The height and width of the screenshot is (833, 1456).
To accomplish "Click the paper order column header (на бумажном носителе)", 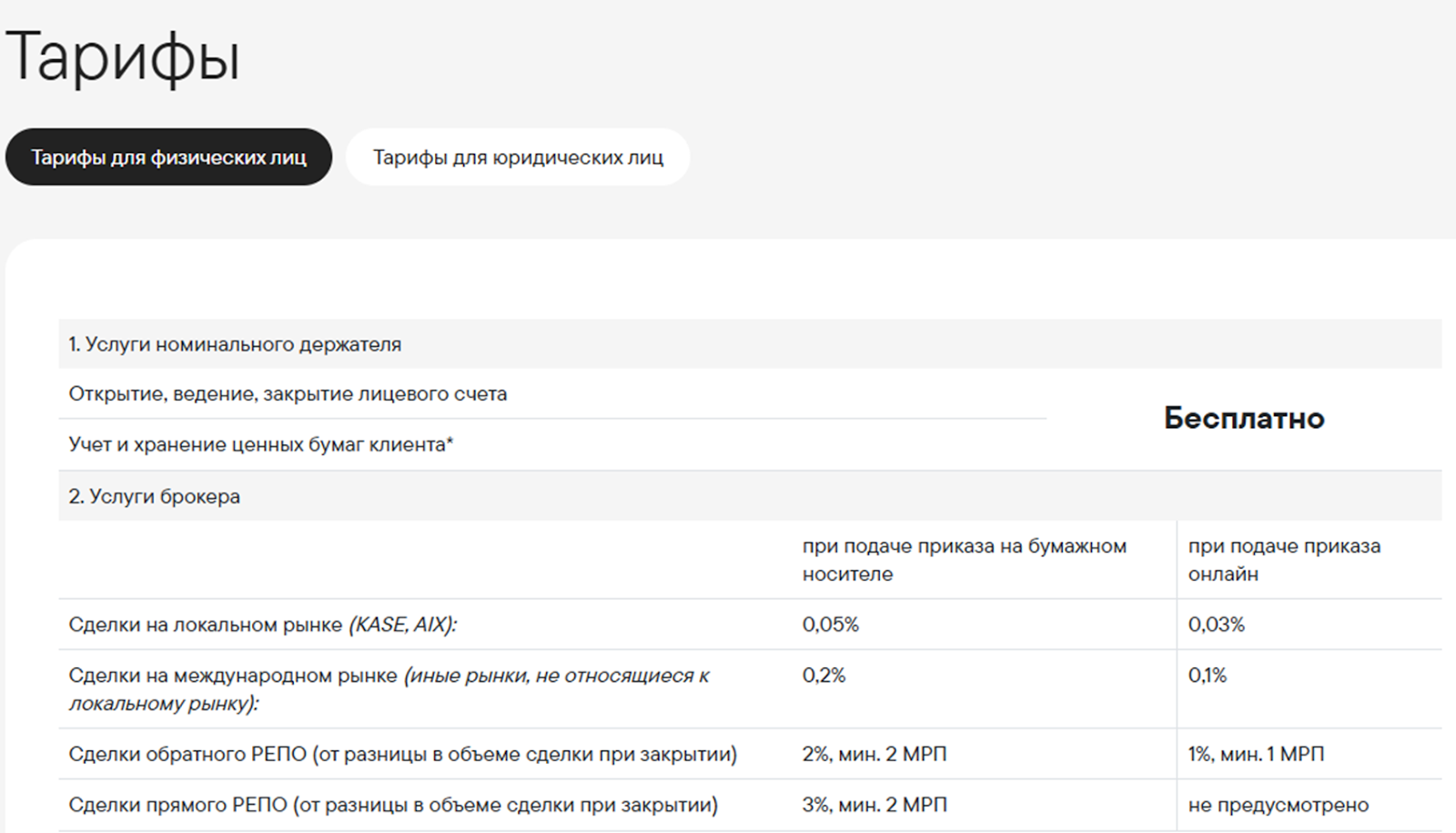I will tap(964, 560).
